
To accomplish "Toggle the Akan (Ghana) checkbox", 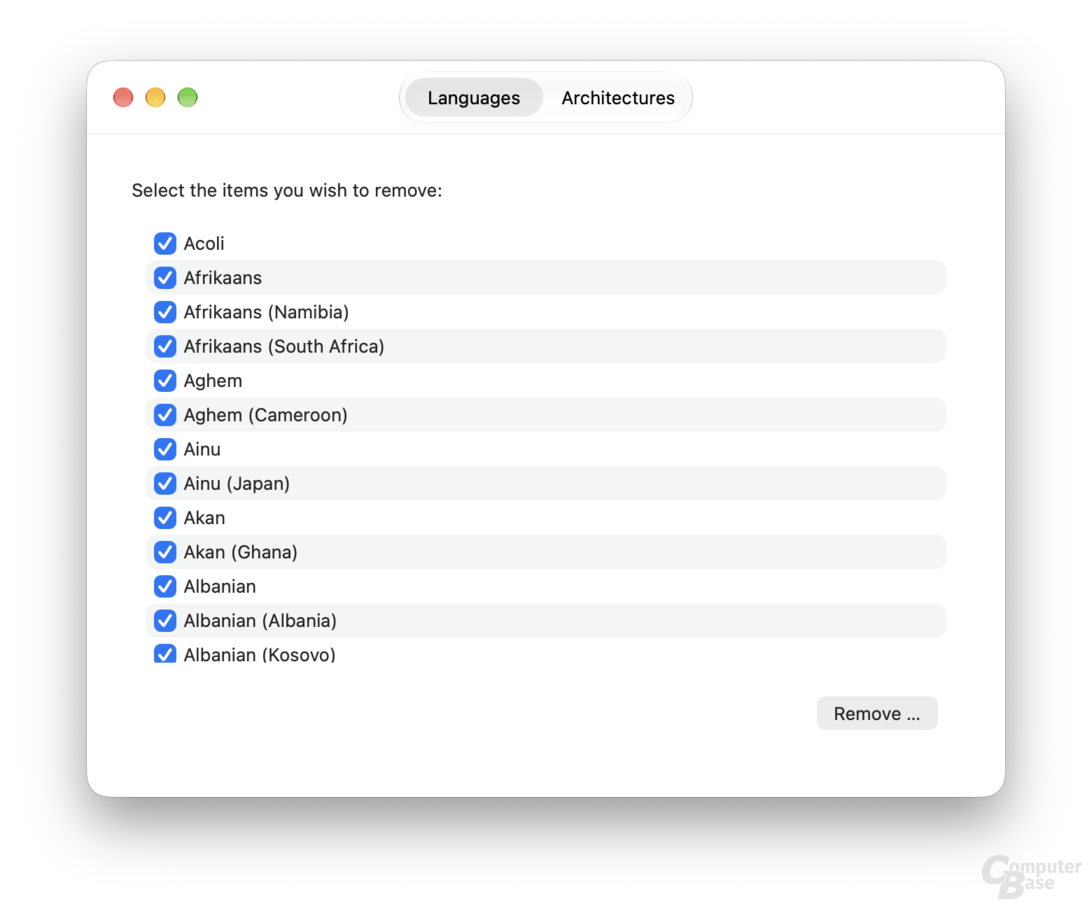I will pos(165,552).
